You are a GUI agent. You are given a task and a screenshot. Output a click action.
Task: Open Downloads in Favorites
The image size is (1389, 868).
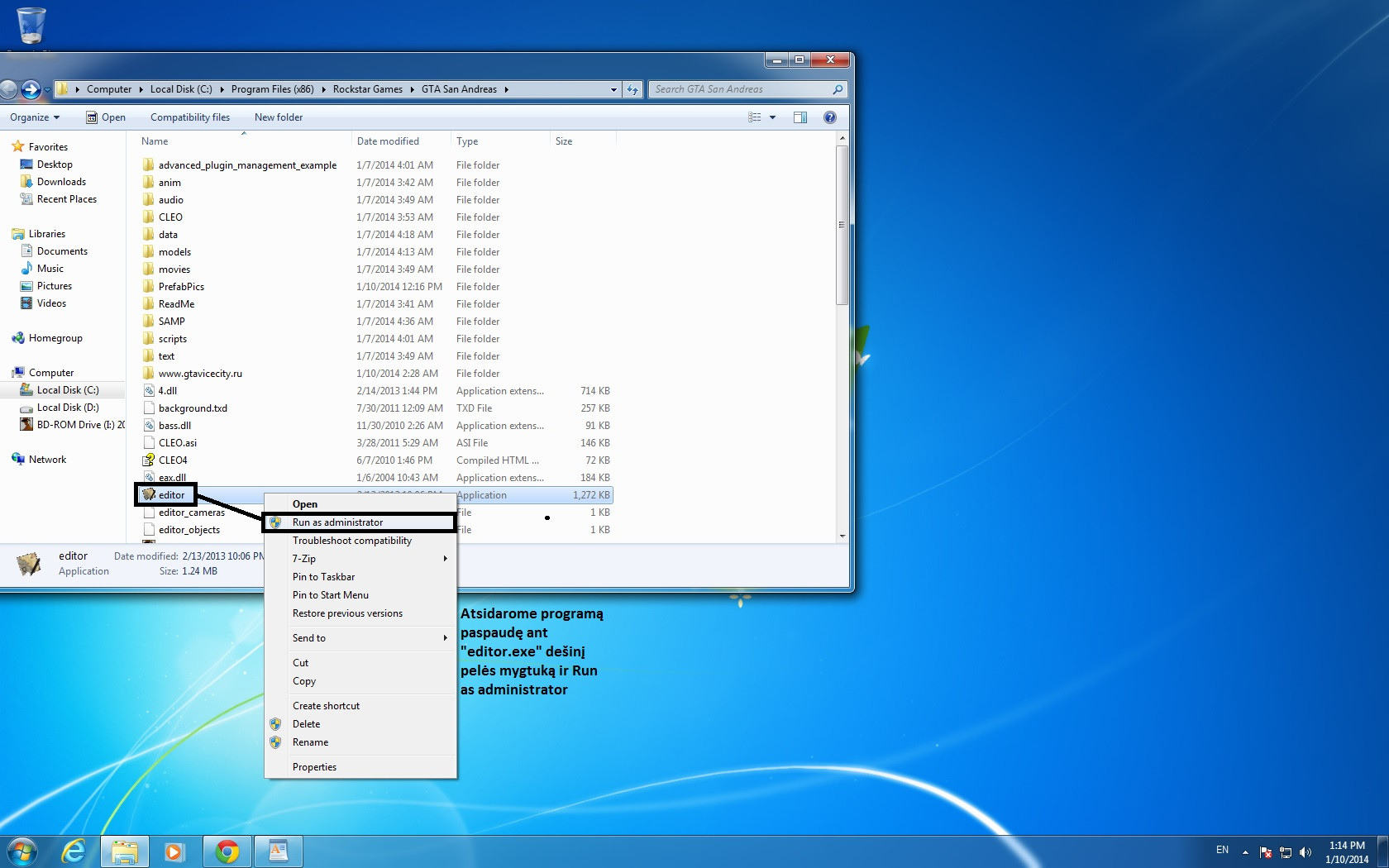61,182
